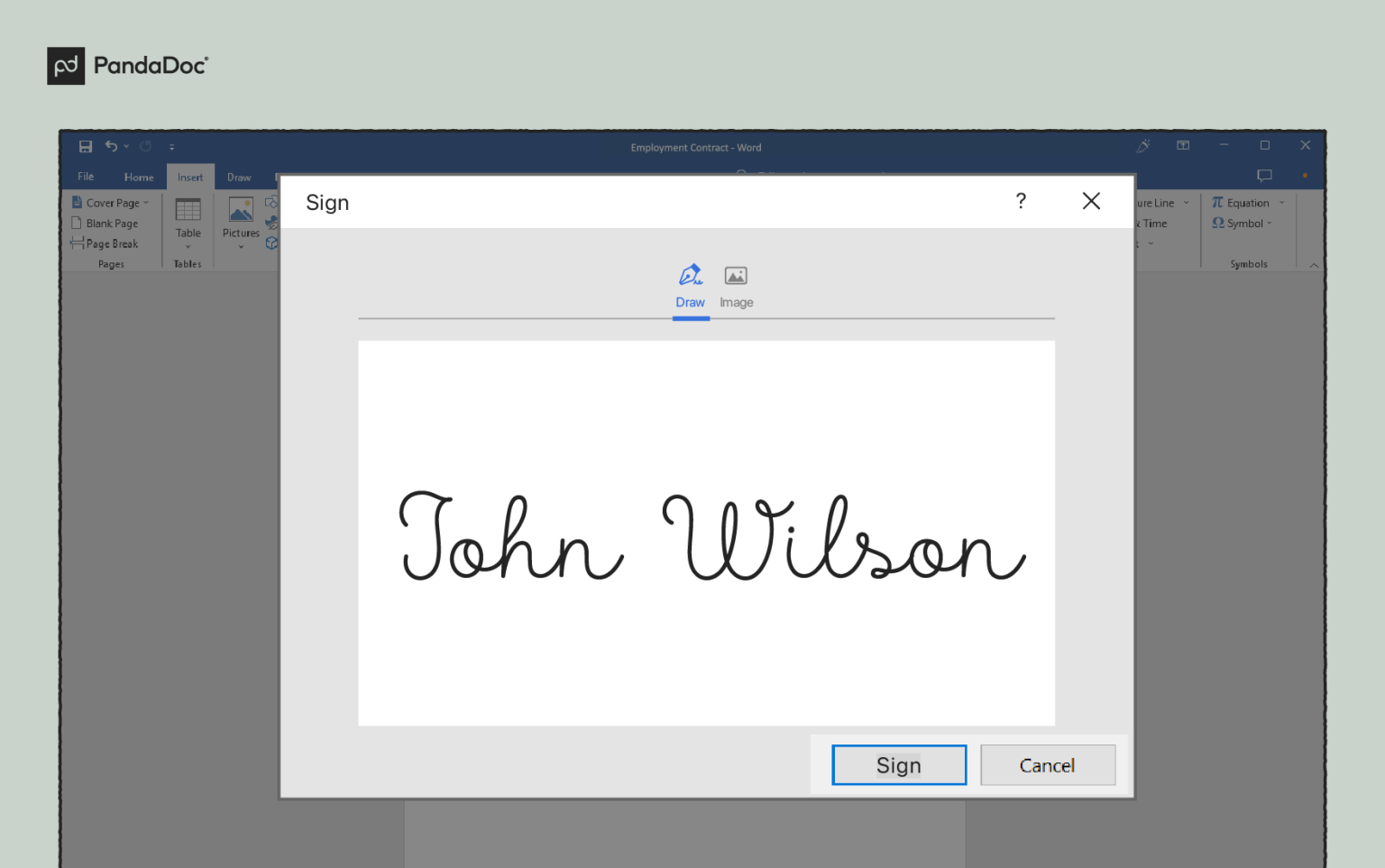The width and height of the screenshot is (1385, 868).
Task: Click the orange dot indicator in ribbon
Action: coord(1305,175)
